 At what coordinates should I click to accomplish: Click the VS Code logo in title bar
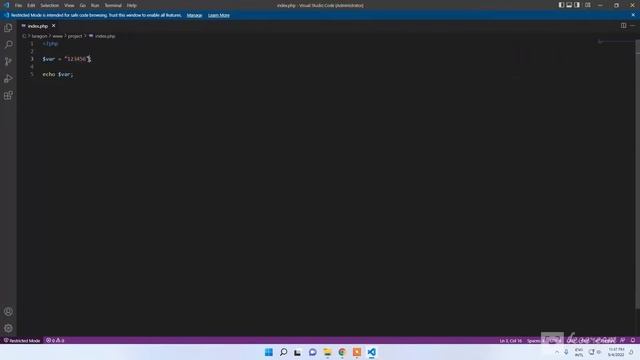coord(6,5)
